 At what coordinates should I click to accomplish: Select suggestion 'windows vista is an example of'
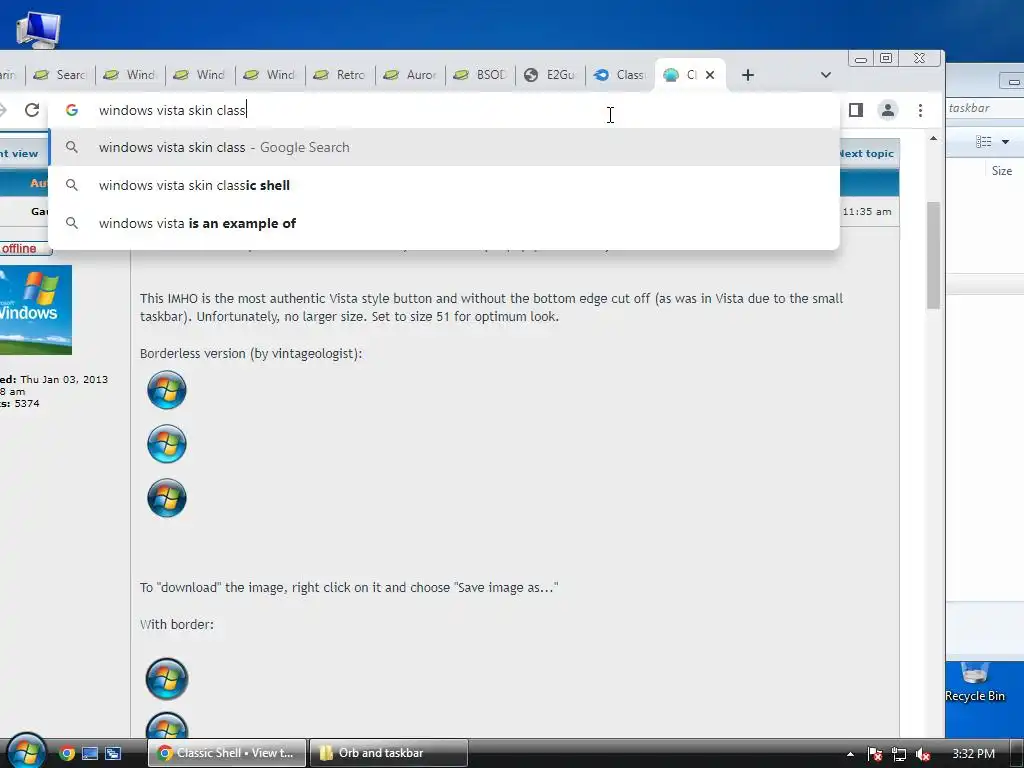coord(444,223)
